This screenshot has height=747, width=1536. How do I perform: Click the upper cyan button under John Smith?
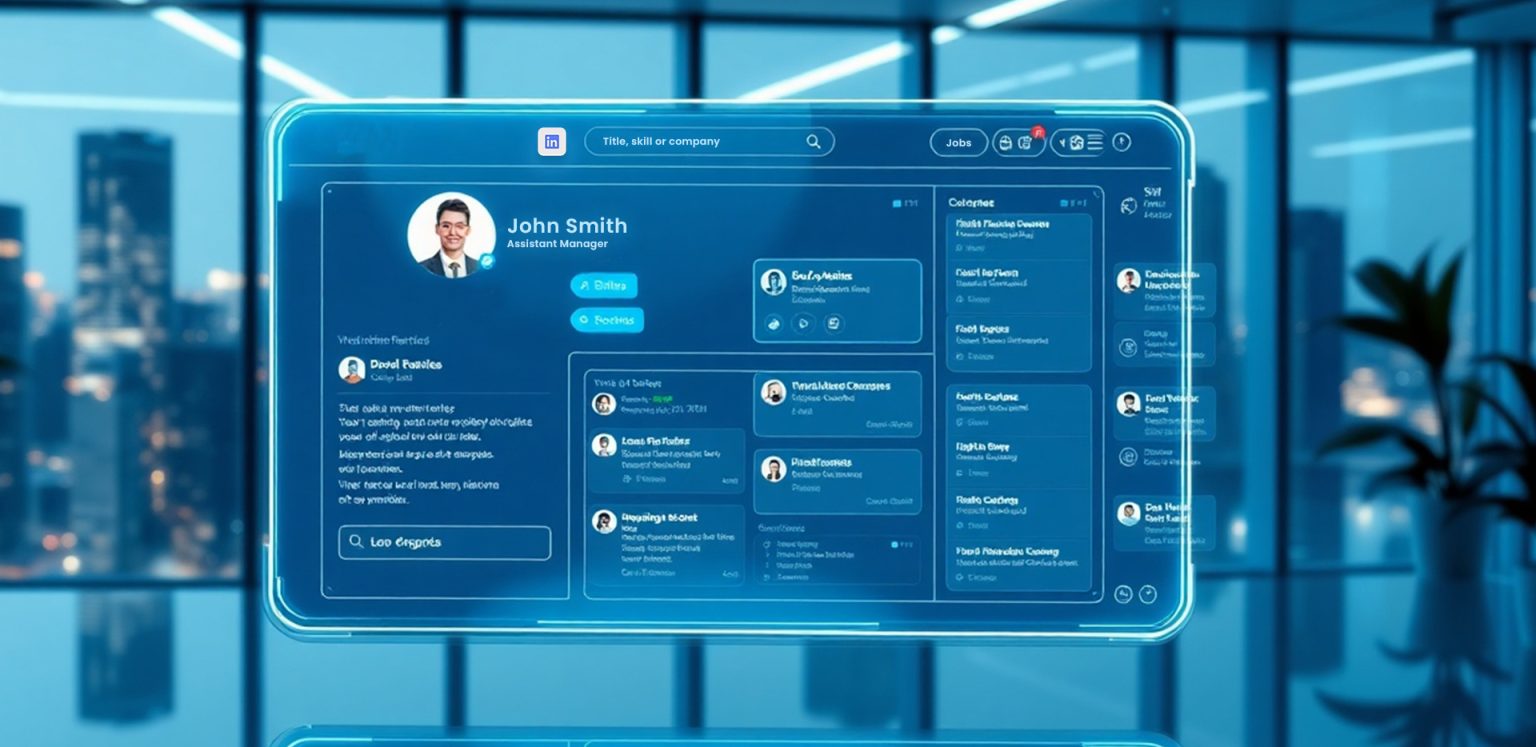pyautogui.click(x=603, y=286)
